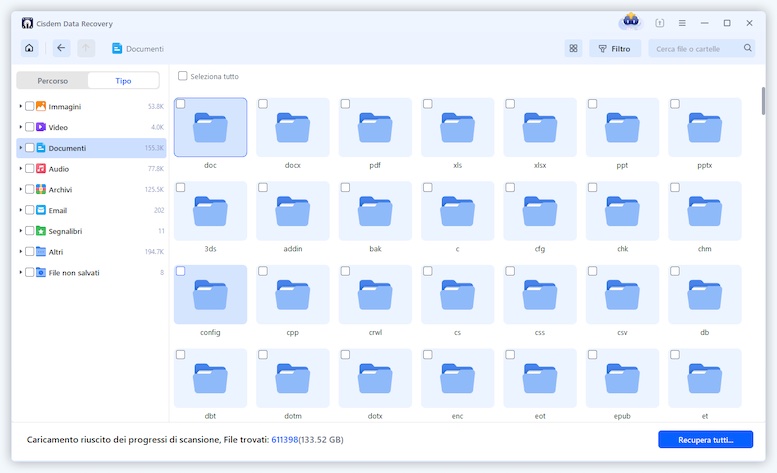Click the magnifier search icon
The image size is (777, 473).
(747, 48)
